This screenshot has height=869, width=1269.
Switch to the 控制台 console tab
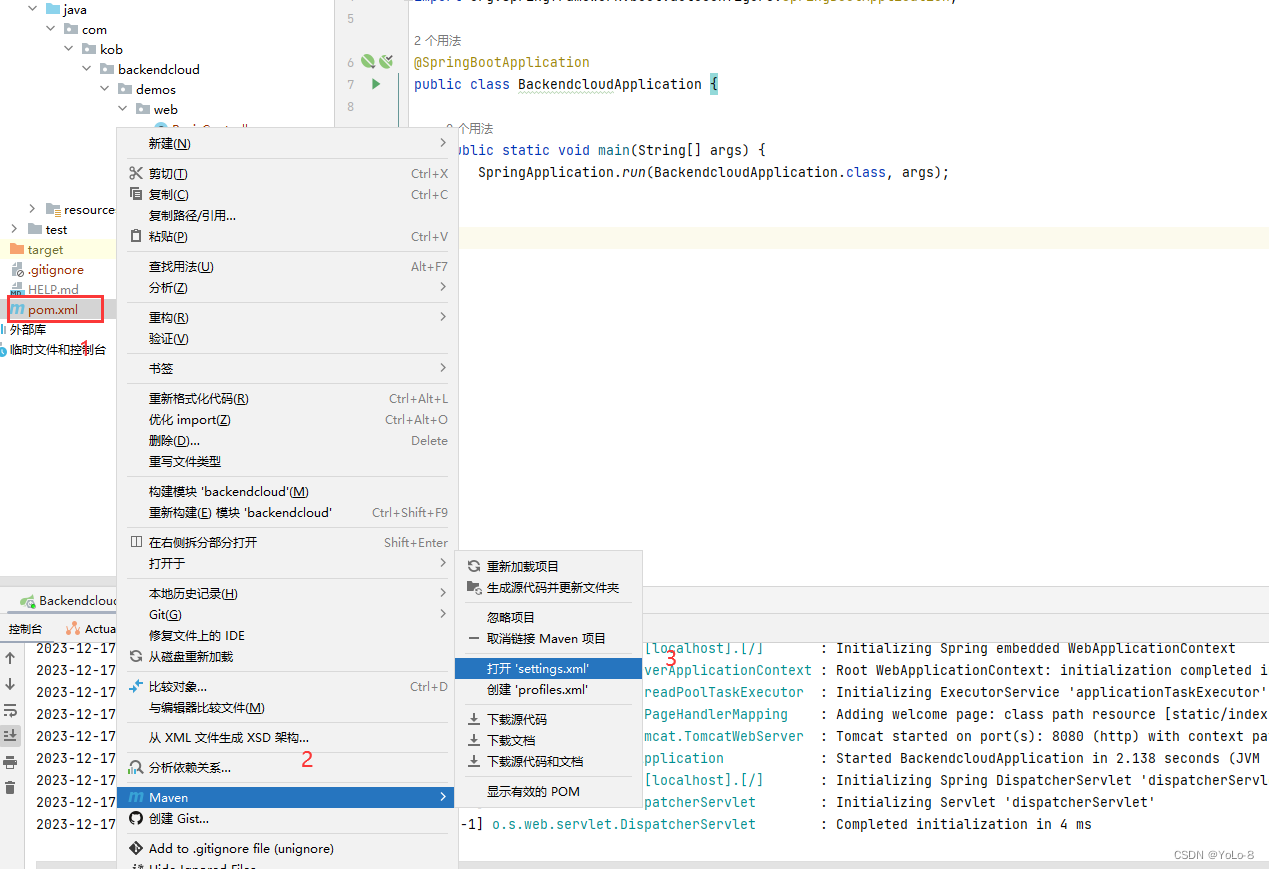point(25,629)
